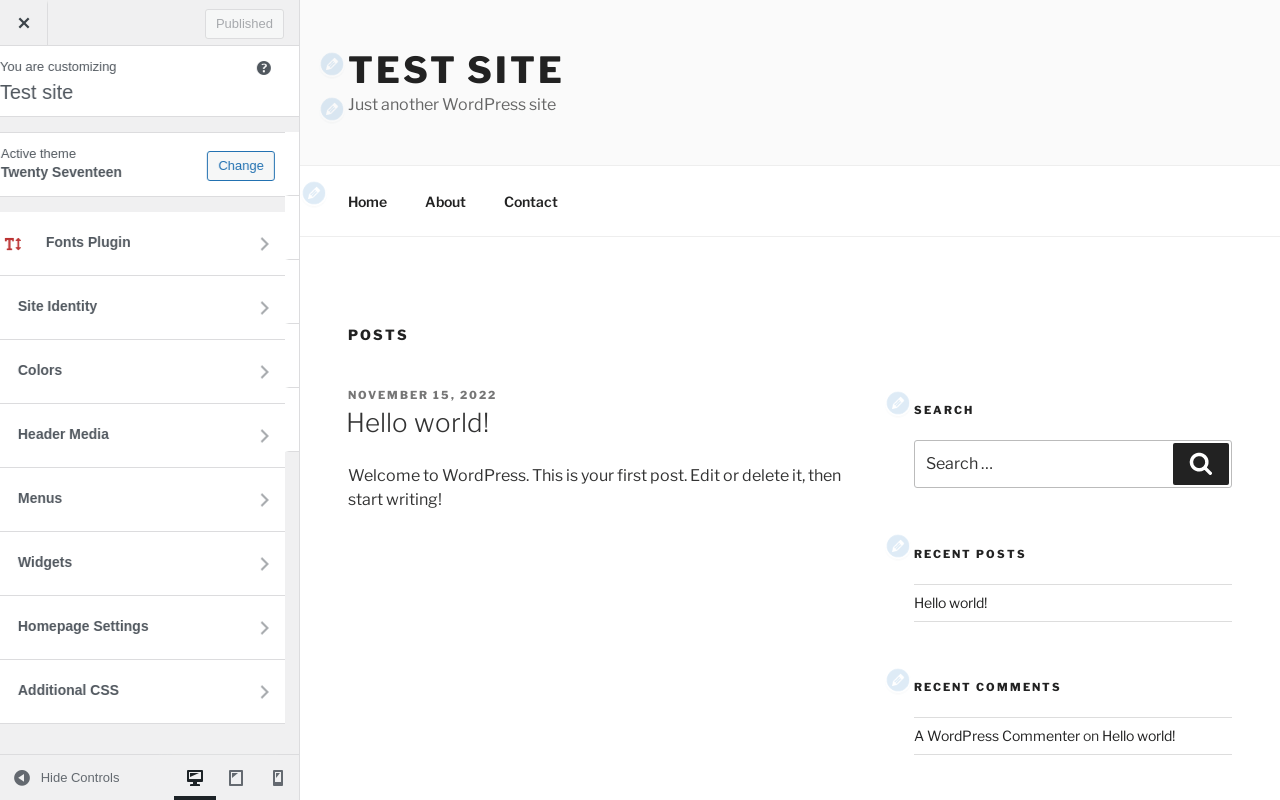This screenshot has width=1280, height=800.
Task: Go to Contact in navigation menu
Action: 530,202
